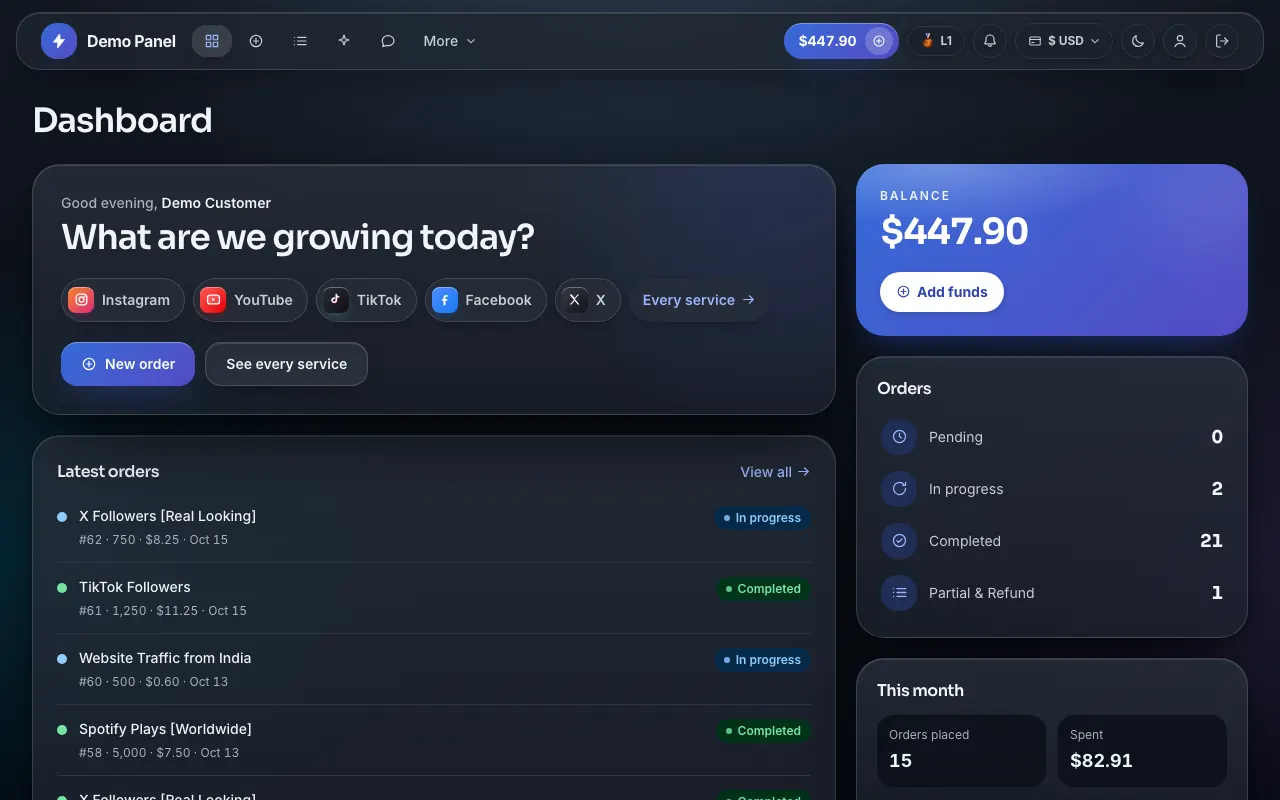This screenshot has width=1280, height=800.
Task: Open the services list nav icon
Action: [x=300, y=41]
